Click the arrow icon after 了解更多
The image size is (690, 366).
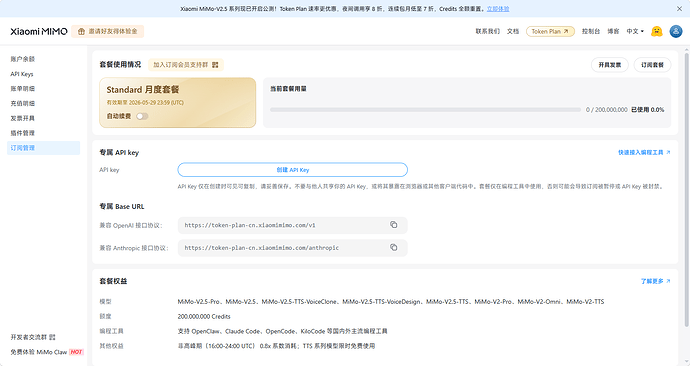point(668,281)
